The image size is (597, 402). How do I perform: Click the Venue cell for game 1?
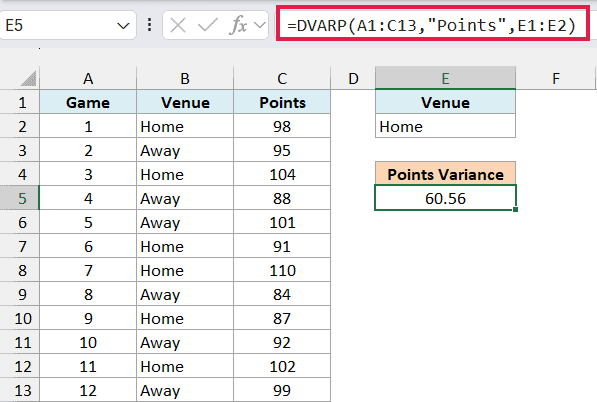(x=185, y=126)
